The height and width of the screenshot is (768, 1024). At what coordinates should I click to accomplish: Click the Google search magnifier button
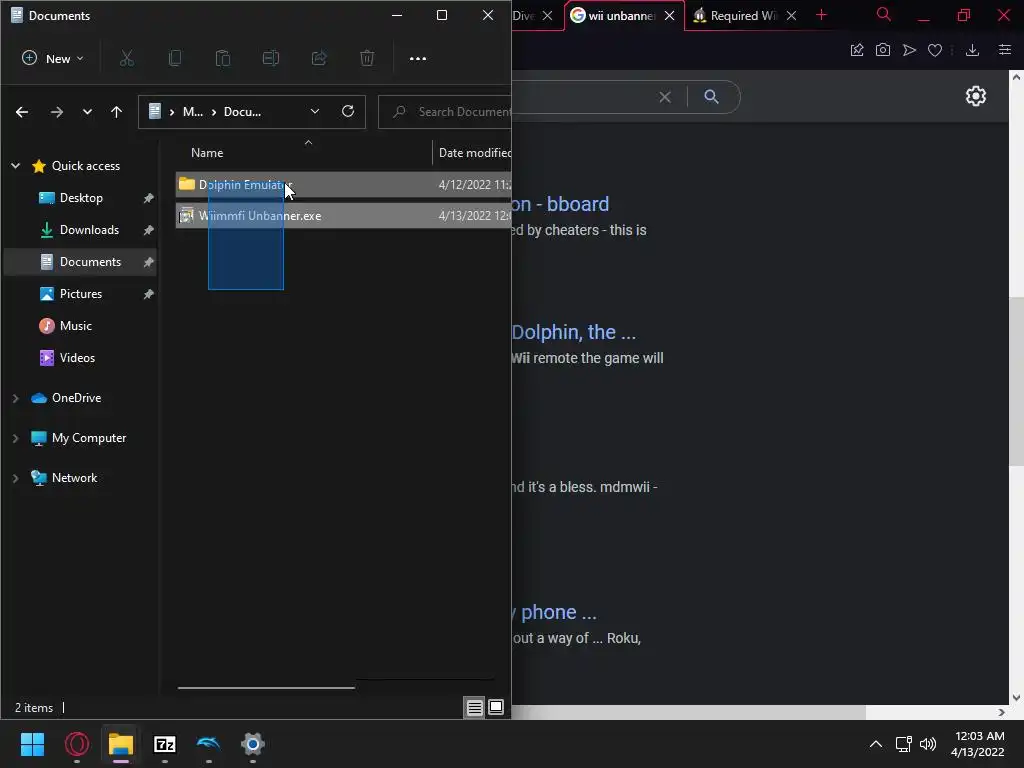pyautogui.click(x=712, y=97)
